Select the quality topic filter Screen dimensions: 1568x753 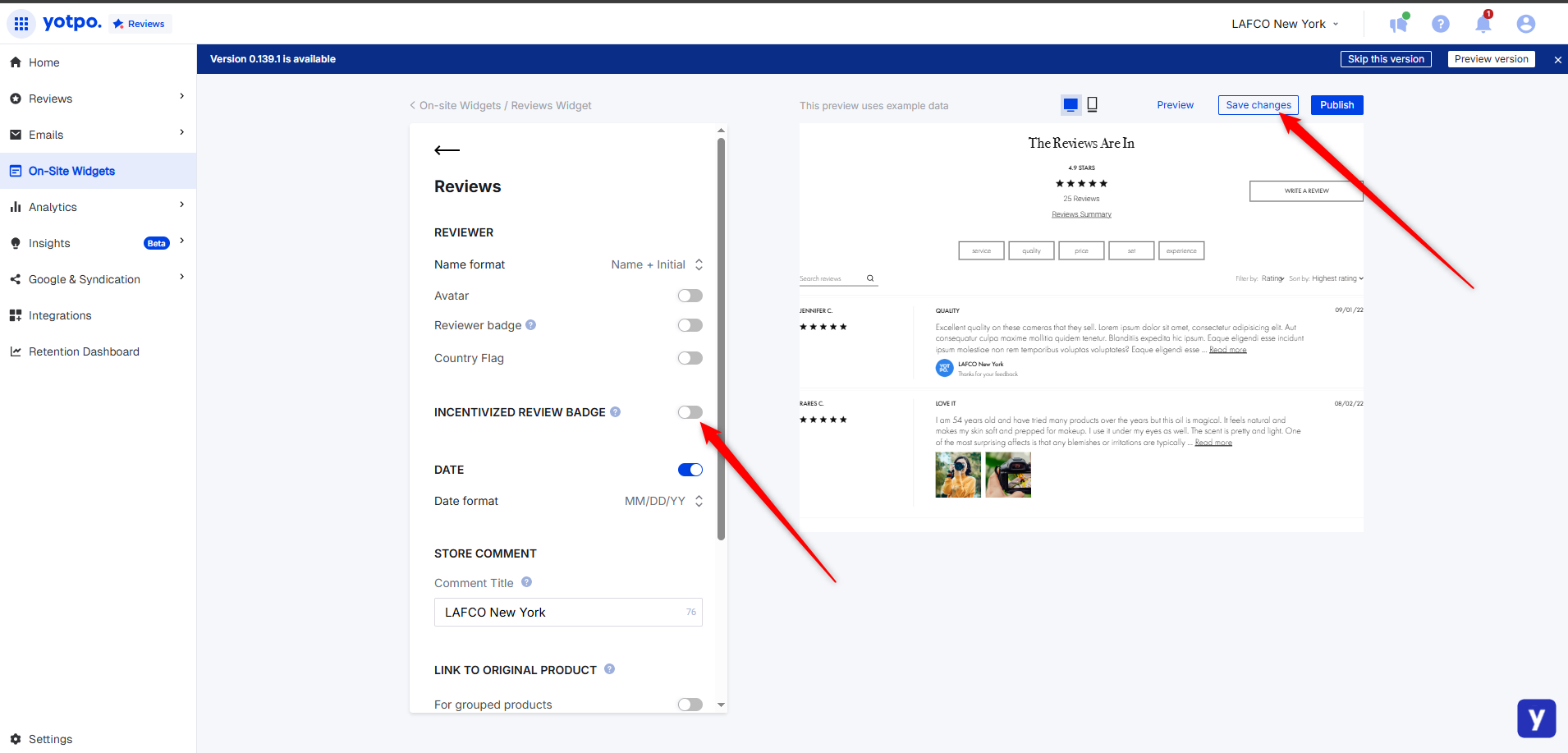coord(1031,250)
